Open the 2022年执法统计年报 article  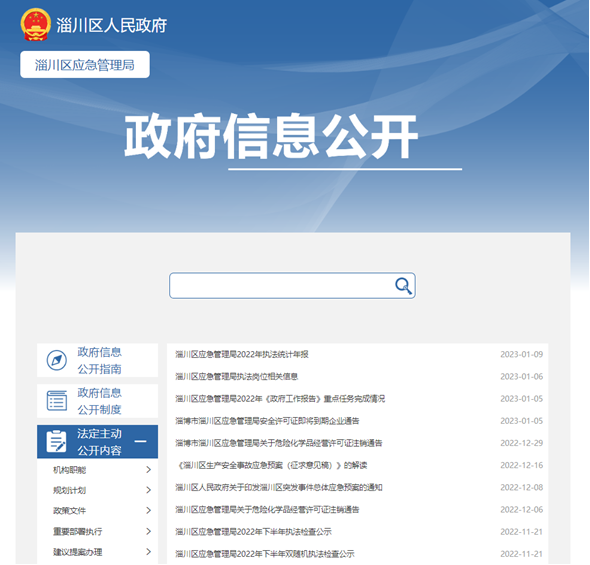point(242,354)
